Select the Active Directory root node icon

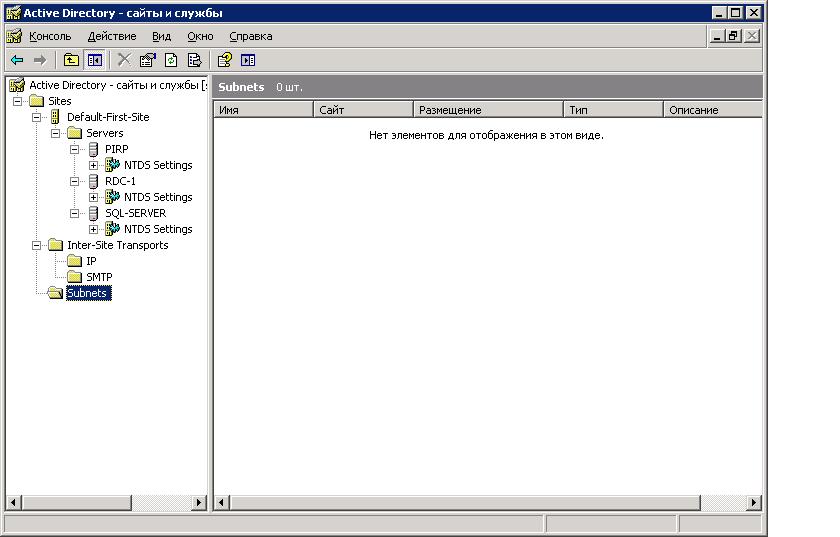click(x=17, y=85)
